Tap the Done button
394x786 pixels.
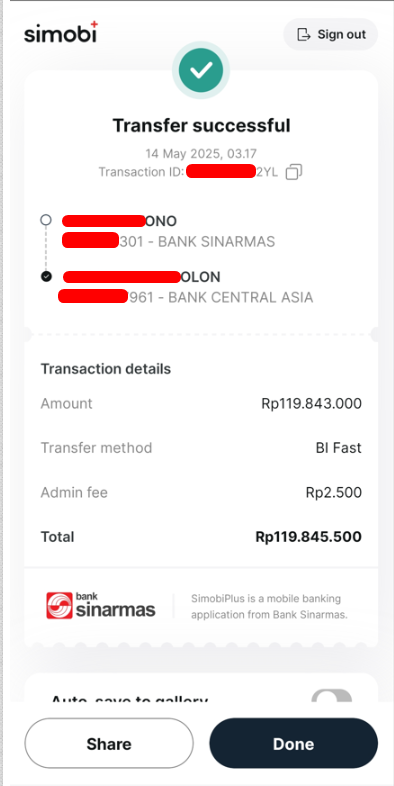pos(294,743)
